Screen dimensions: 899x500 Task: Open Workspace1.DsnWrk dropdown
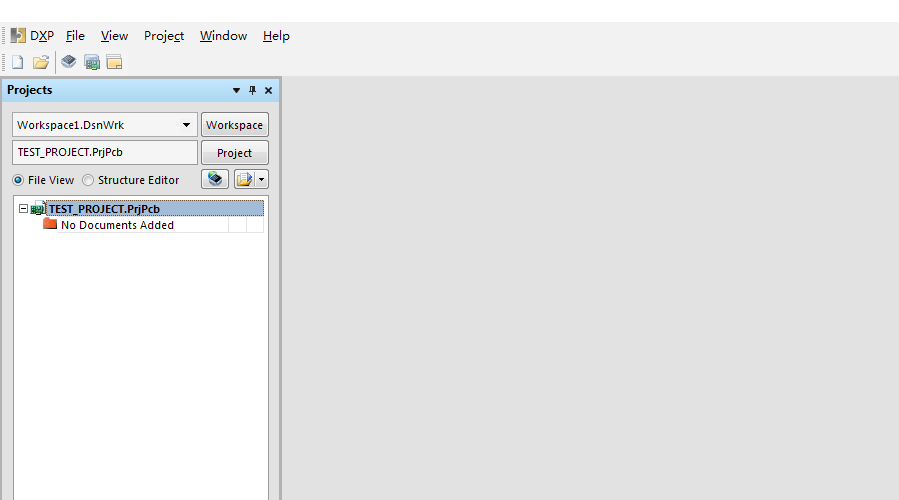pyautogui.click(x=186, y=125)
